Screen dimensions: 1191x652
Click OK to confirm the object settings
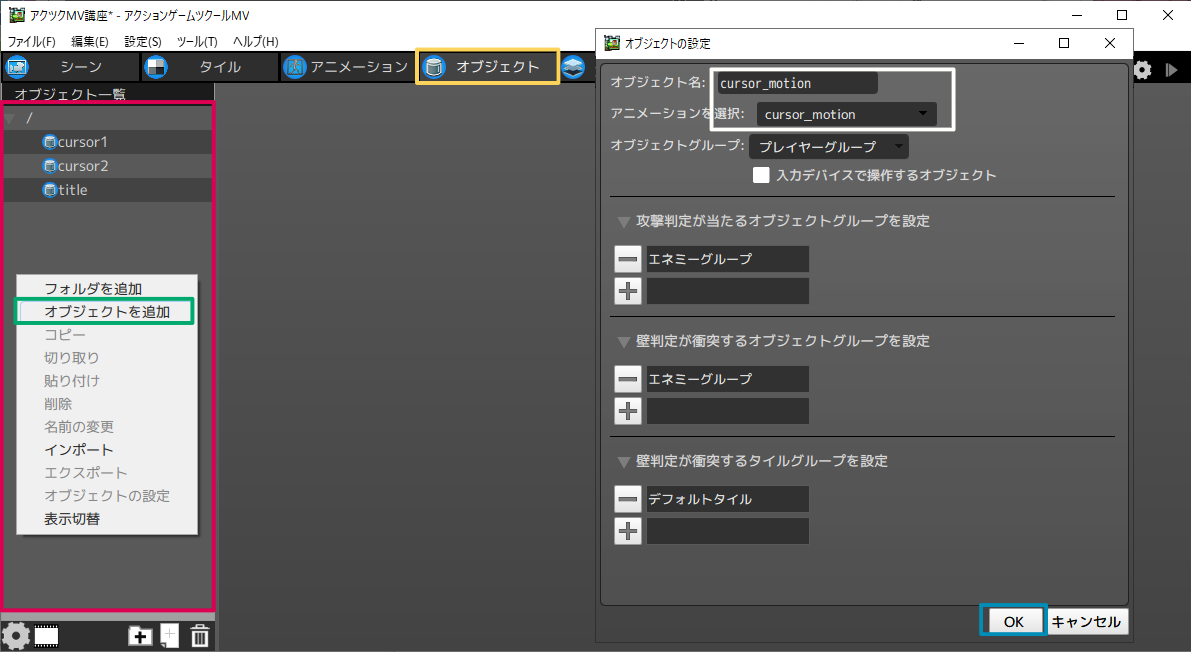coord(1013,621)
